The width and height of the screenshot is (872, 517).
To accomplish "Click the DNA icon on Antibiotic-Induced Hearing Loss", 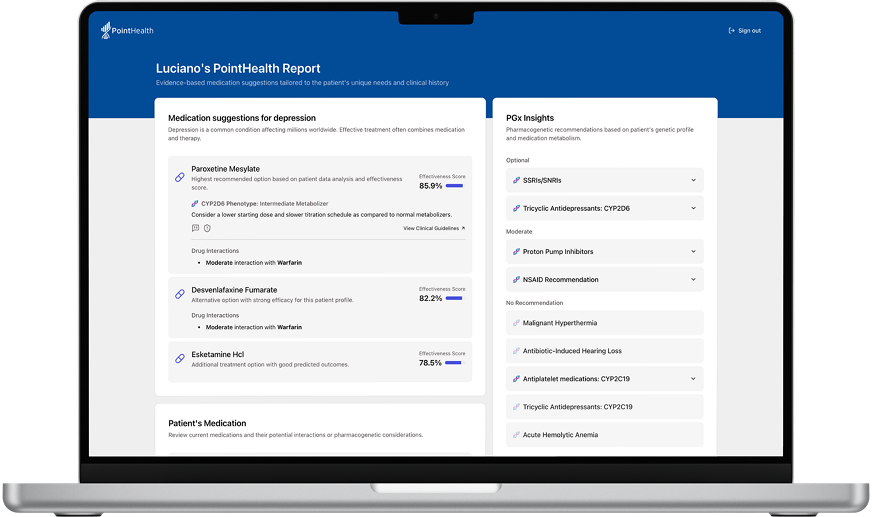I will point(516,351).
